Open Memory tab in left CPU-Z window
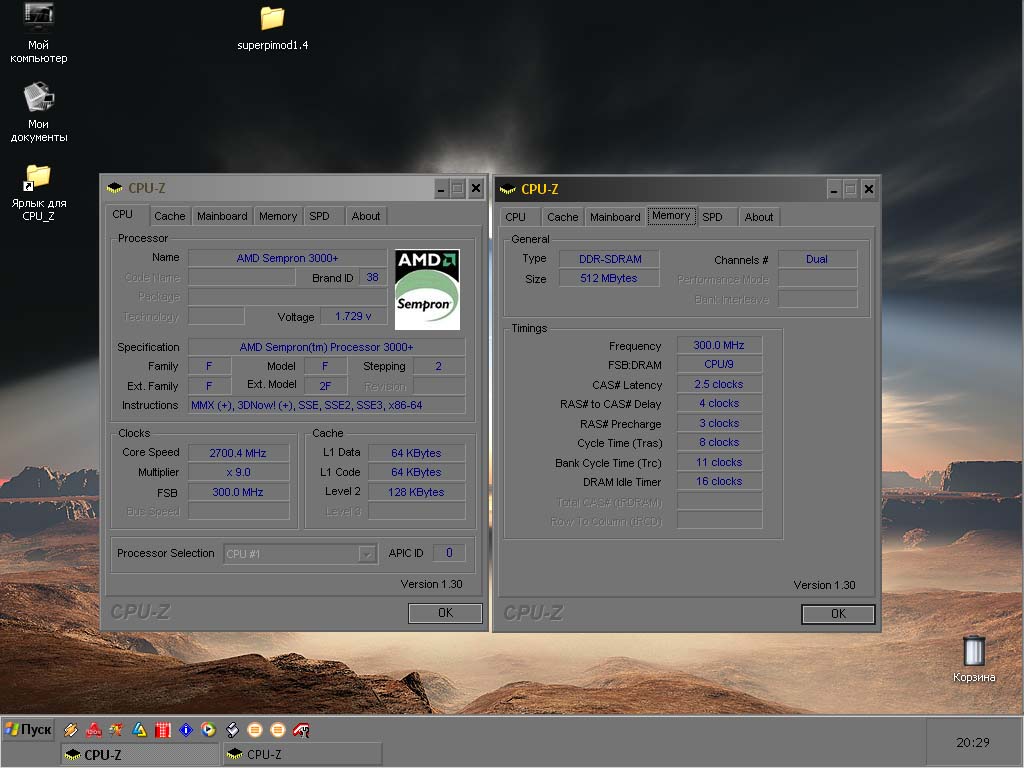 278,216
